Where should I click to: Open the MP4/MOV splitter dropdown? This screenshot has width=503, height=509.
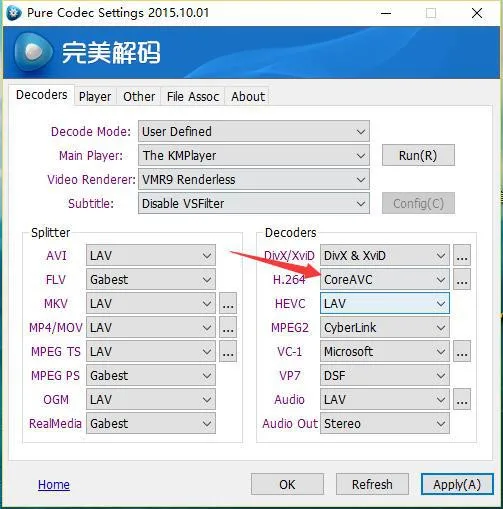point(151,327)
